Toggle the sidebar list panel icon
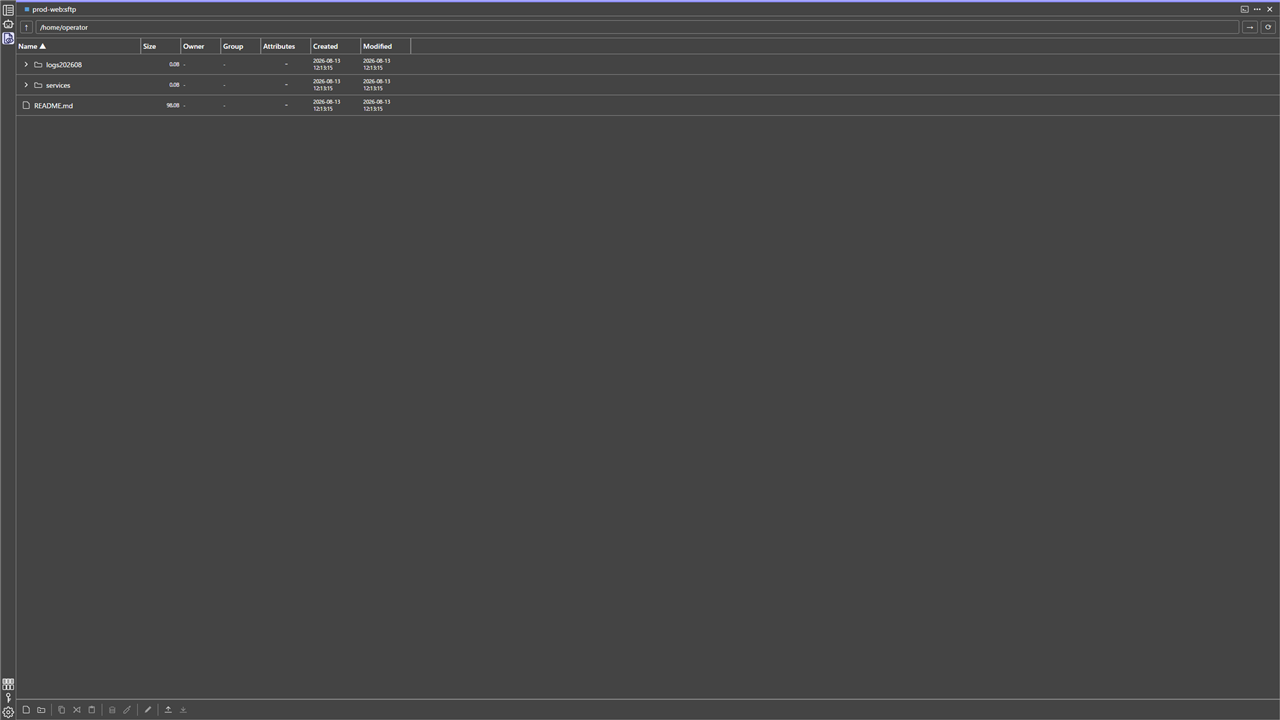Viewport: 1280px width, 720px height. click(8, 10)
